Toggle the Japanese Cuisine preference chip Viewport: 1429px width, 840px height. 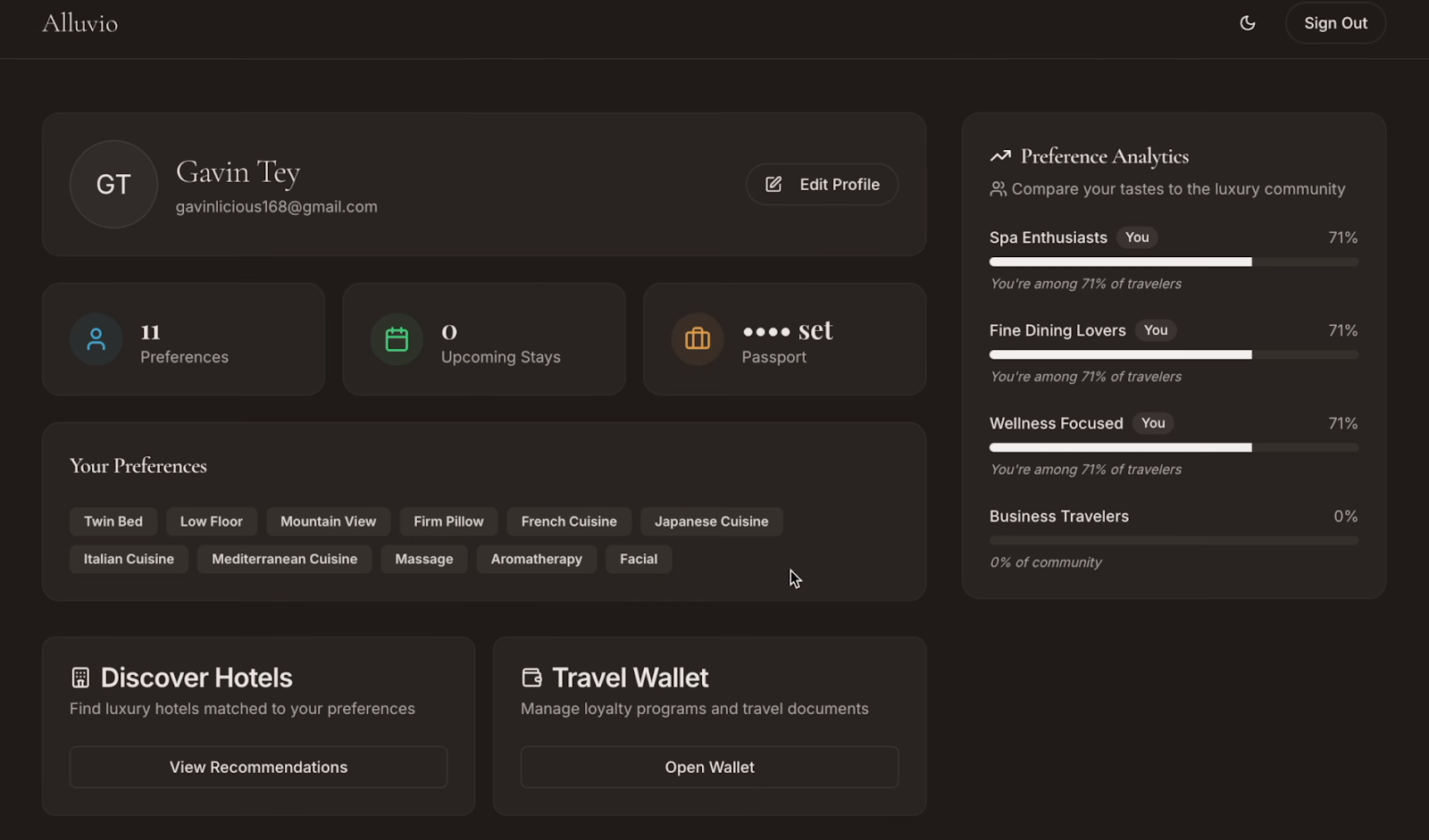point(711,521)
